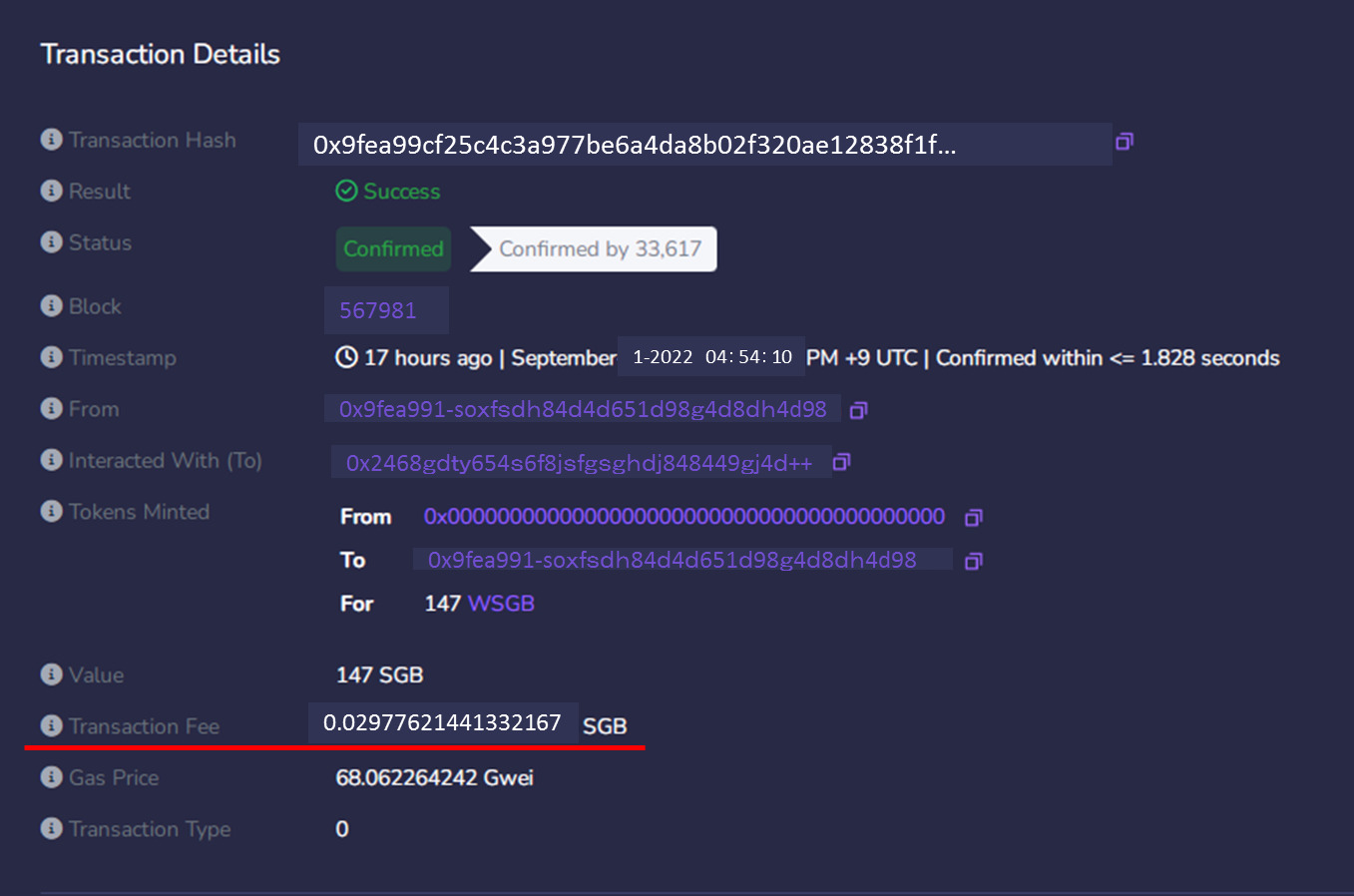Open the zero address minted-from link
The image size is (1354, 896).
pyautogui.click(x=683, y=516)
